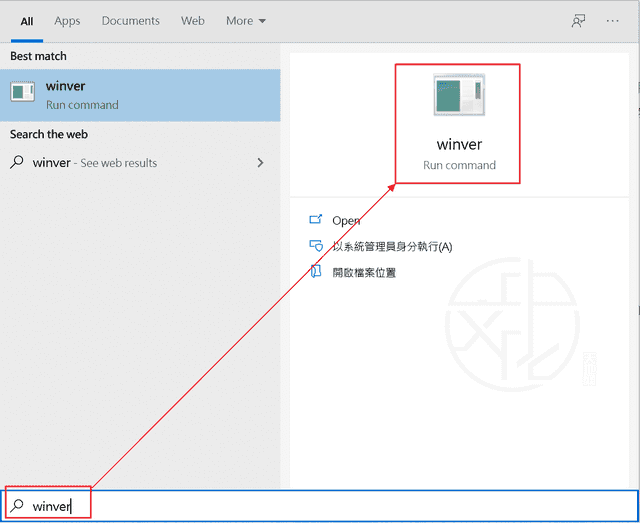Click search box magnifier icon

pyautogui.click(x=17, y=506)
